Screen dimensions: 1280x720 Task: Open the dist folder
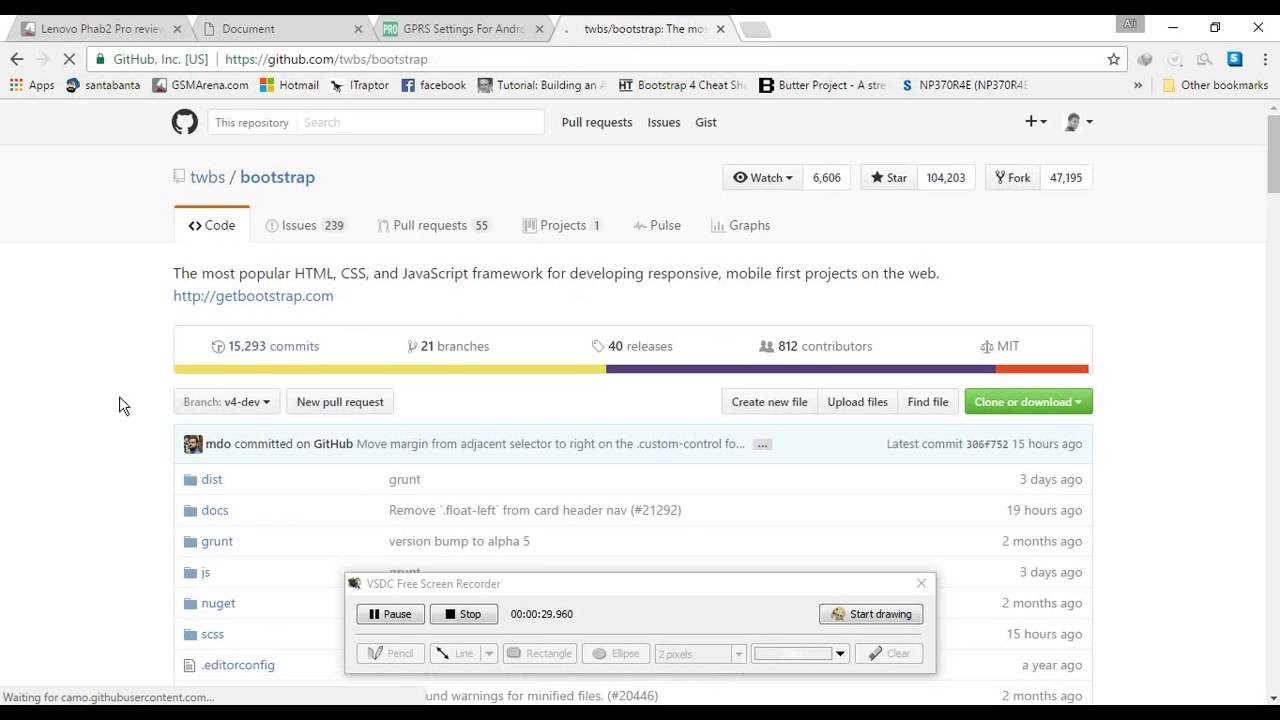pyautogui.click(x=212, y=480)
